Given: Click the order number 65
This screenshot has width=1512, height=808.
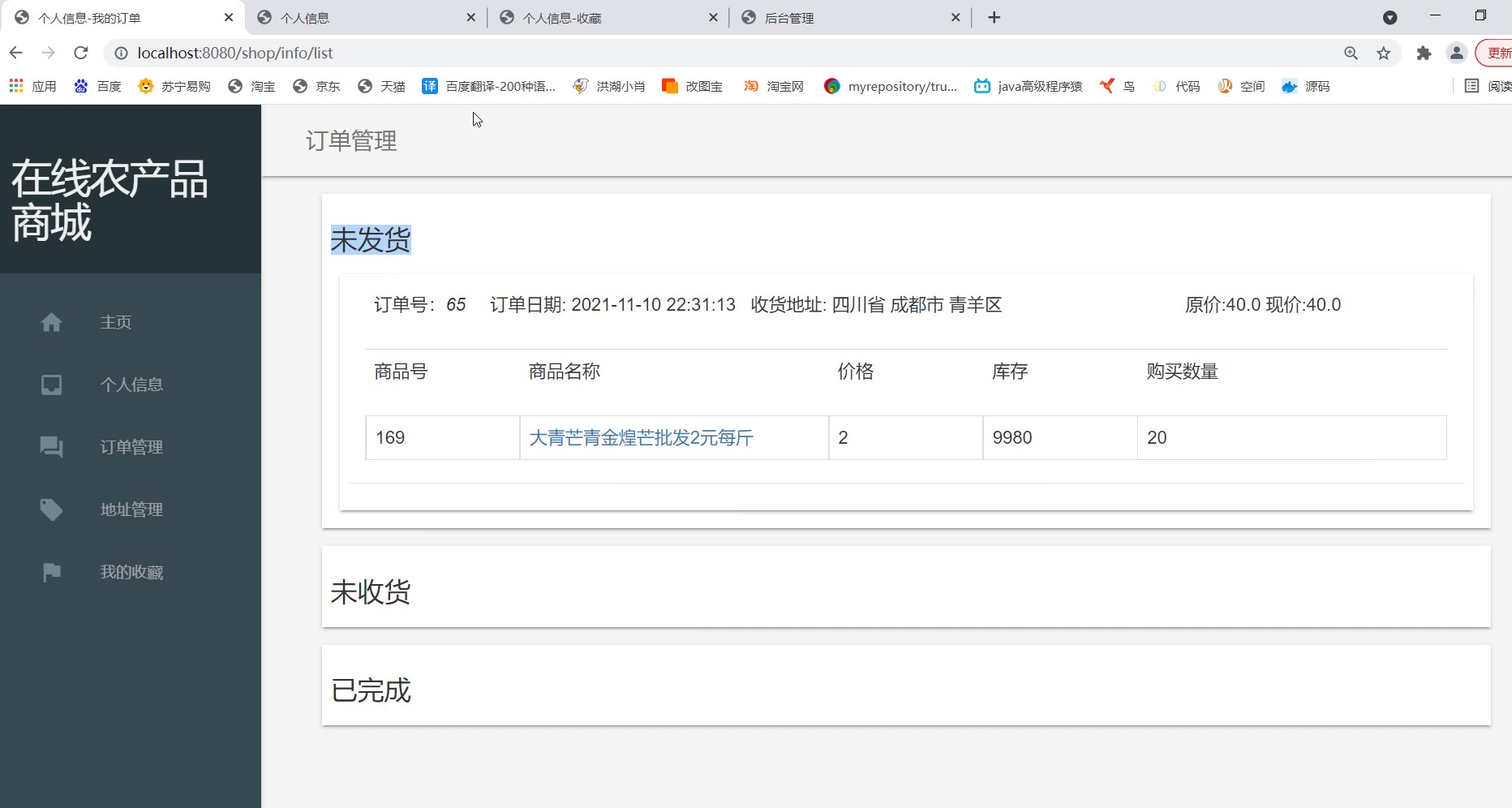Looking at the screenshot, I should pyautogui.click(x=456, y=305).
